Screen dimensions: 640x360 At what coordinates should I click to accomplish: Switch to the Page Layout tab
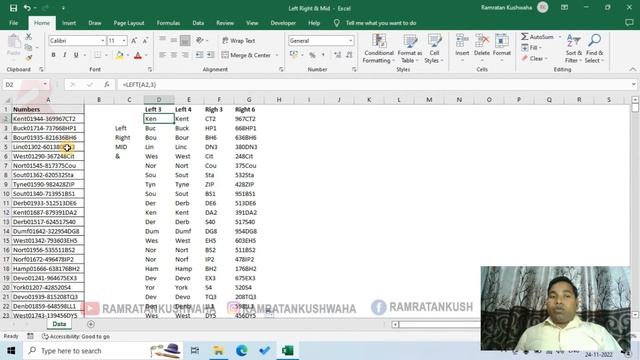[129, 23]
